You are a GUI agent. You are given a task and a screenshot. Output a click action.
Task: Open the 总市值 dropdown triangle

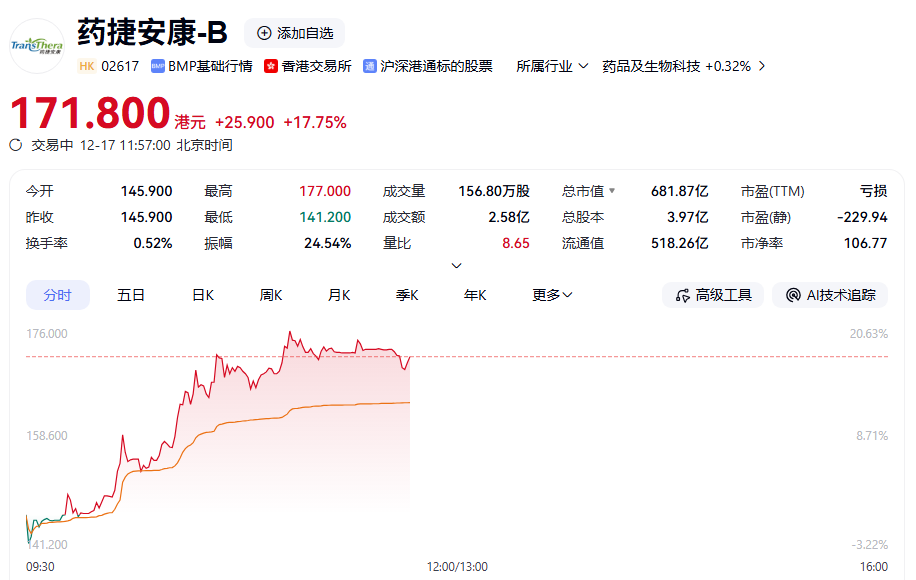point(612,191)
